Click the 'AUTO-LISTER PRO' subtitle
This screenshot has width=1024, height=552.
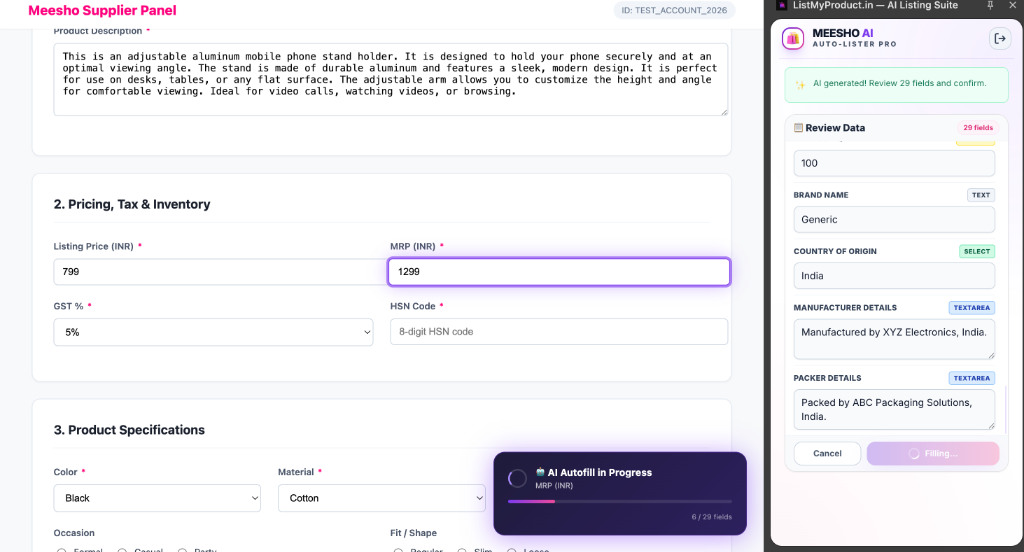coord(854,44)
